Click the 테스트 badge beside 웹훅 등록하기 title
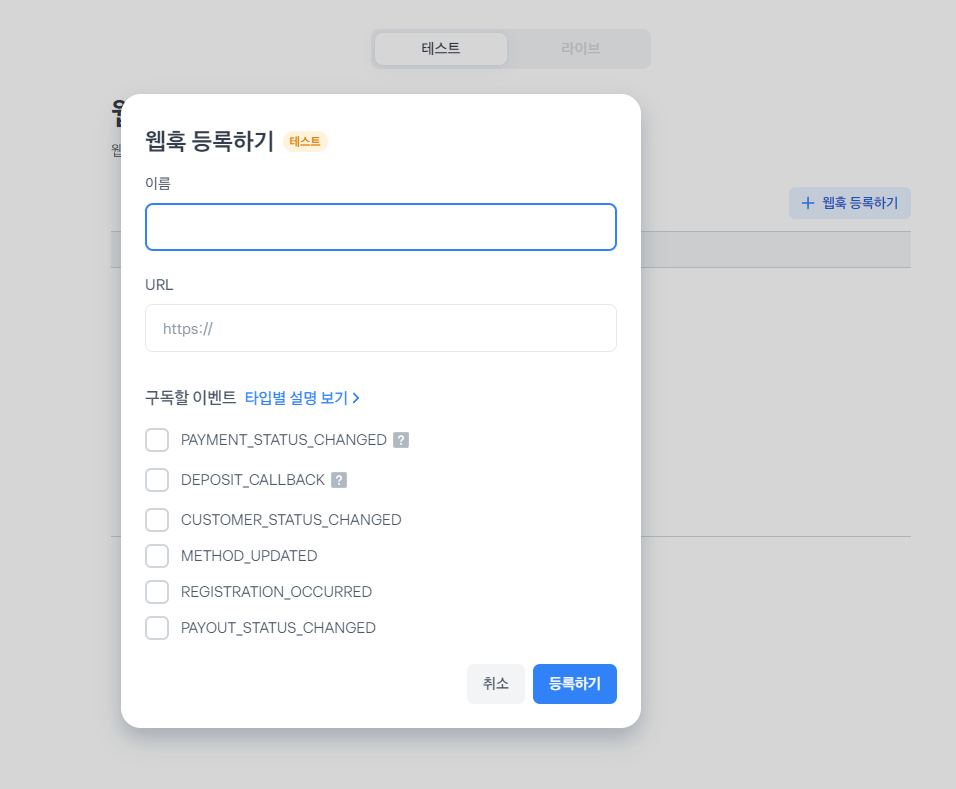956x789 pixels. (x=304, y=141)
